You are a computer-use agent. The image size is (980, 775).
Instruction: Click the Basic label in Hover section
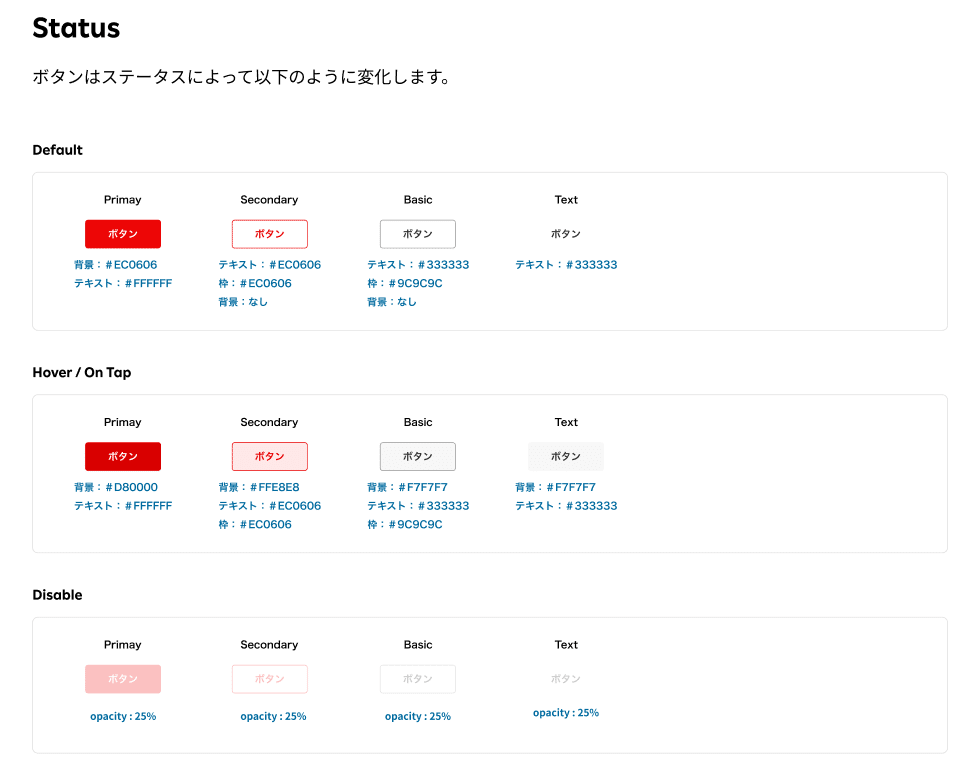coord(418,422)
